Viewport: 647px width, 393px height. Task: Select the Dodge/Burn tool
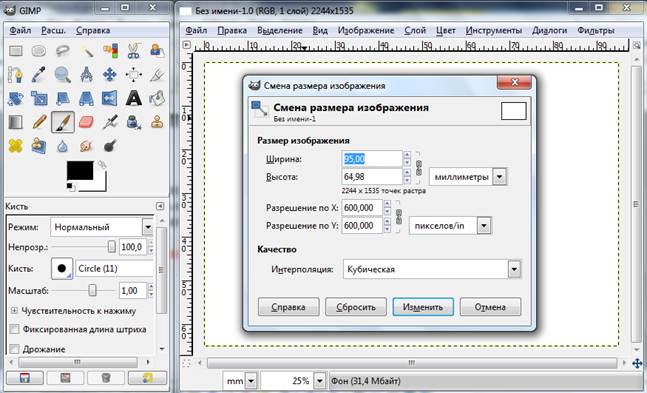(x=110, y=146)
